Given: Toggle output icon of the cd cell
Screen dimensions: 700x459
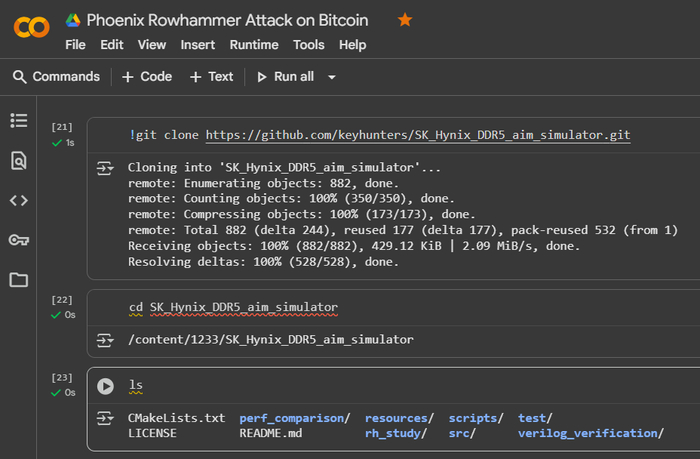Looking at the screenshot, I should [x=104, y=340].
